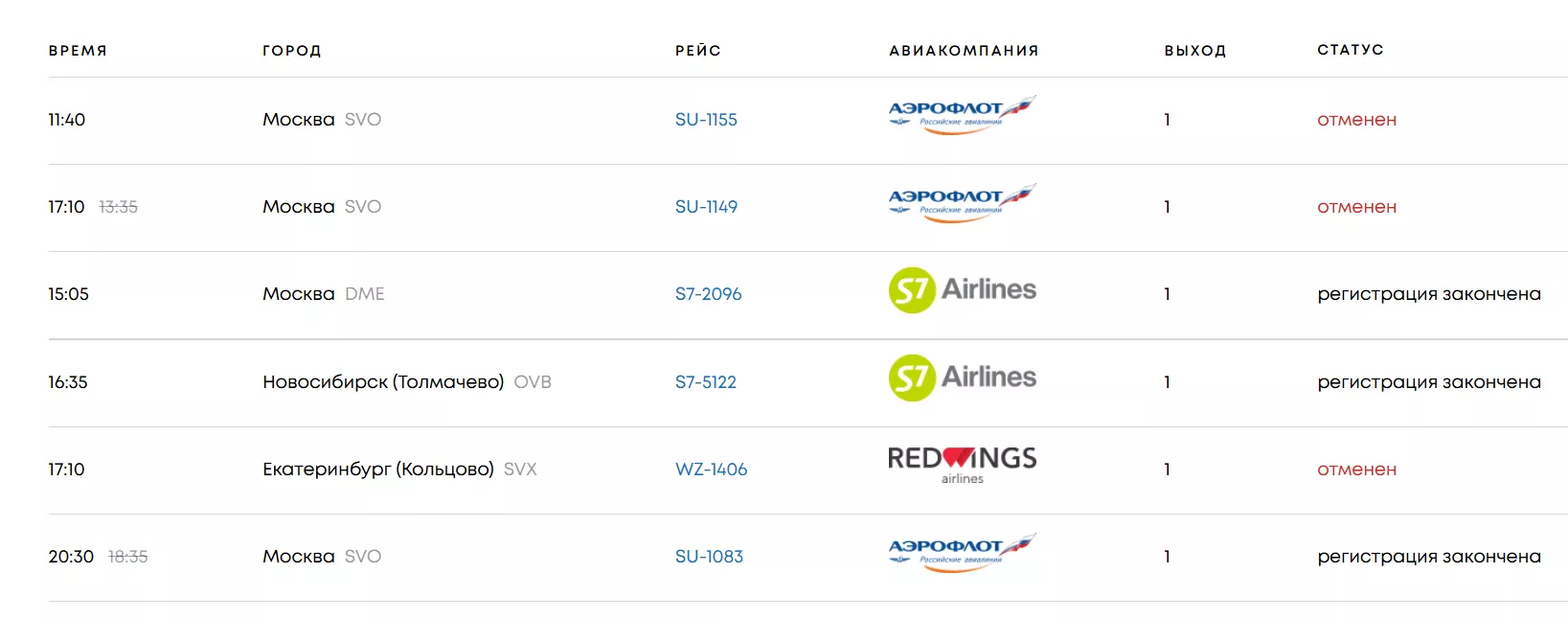Open flight S7-5122 to Novosibirsk

click(706, 382)
